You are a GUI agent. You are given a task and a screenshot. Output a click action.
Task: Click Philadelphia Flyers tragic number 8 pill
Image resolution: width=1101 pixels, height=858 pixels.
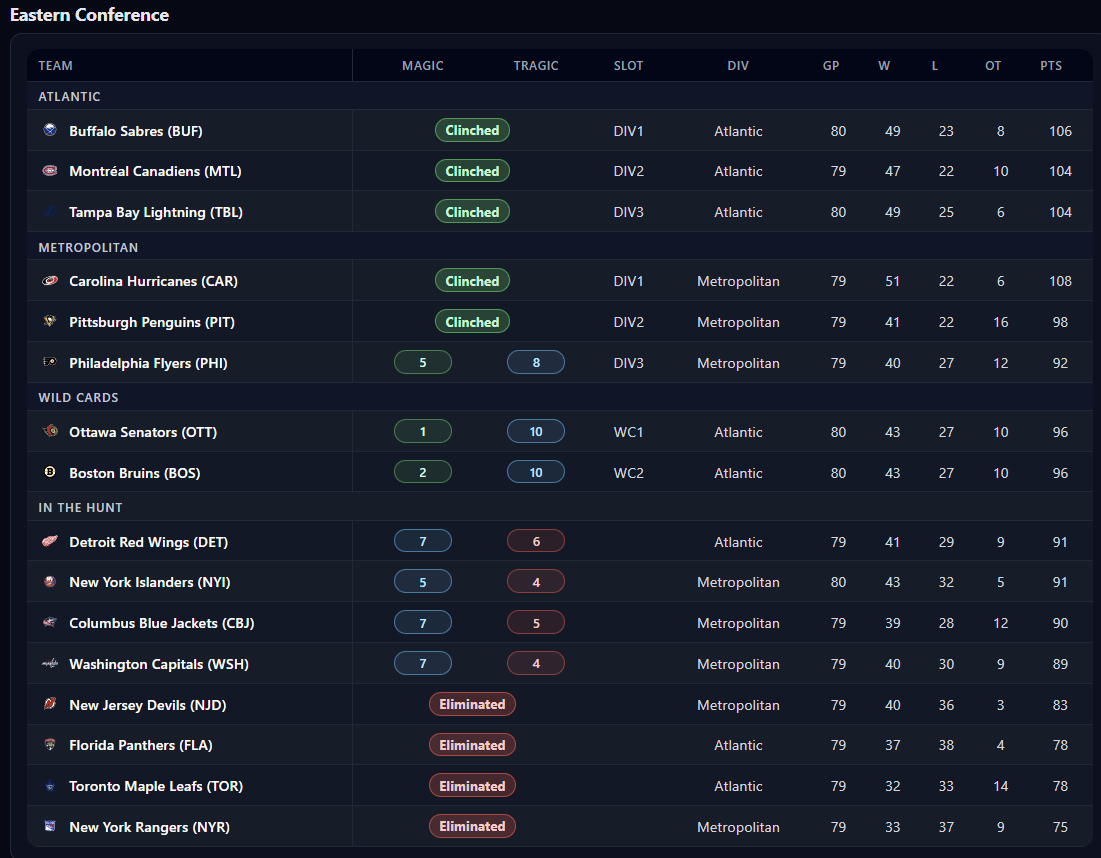tap(536, 362)
